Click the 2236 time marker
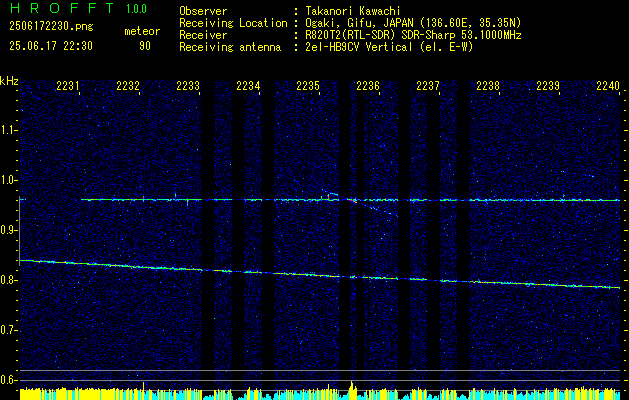 click(368, 85)
